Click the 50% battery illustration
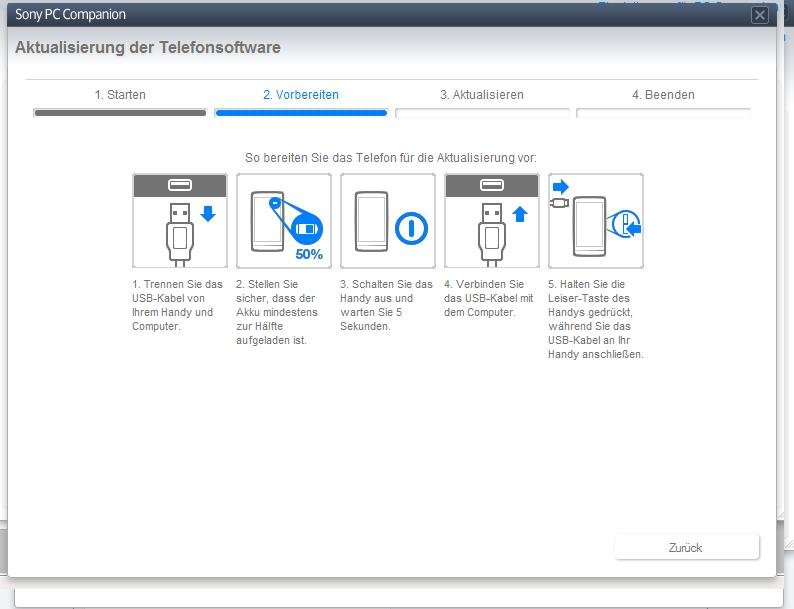The width and height of the screenshot is (794, 609). click(284, 221)
